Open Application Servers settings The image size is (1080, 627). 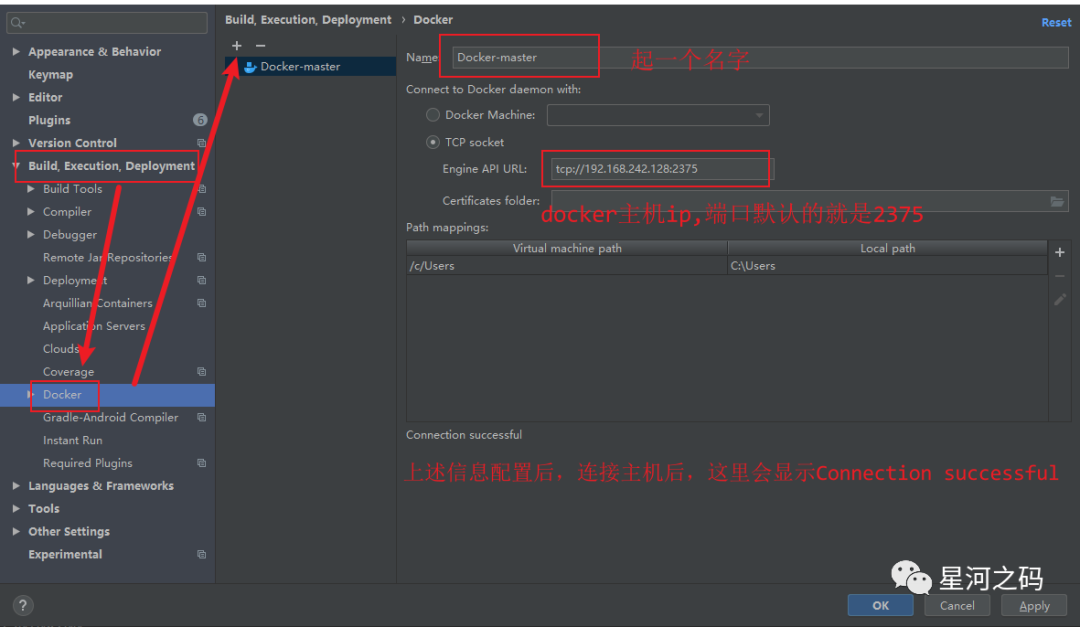tap(94, 326)
